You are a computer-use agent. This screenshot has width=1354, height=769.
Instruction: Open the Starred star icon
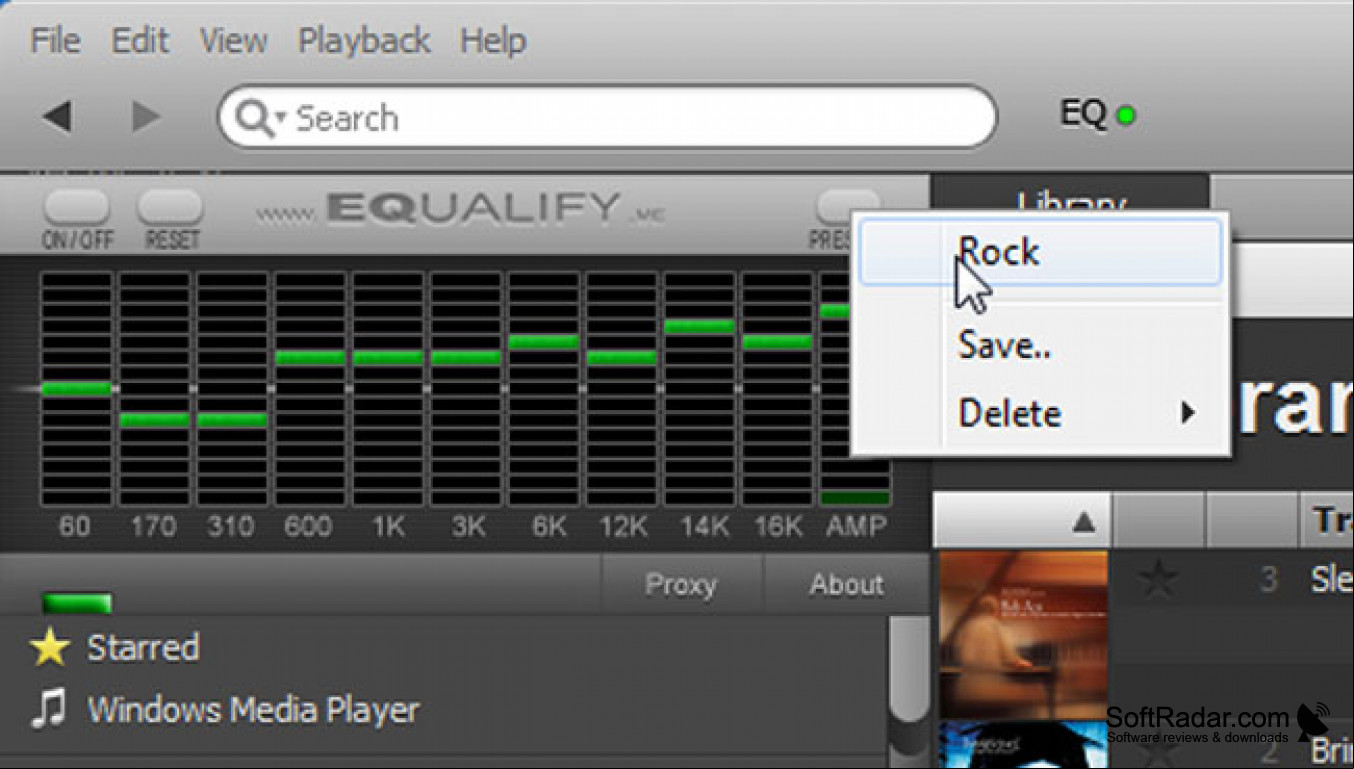coord(49,648)
